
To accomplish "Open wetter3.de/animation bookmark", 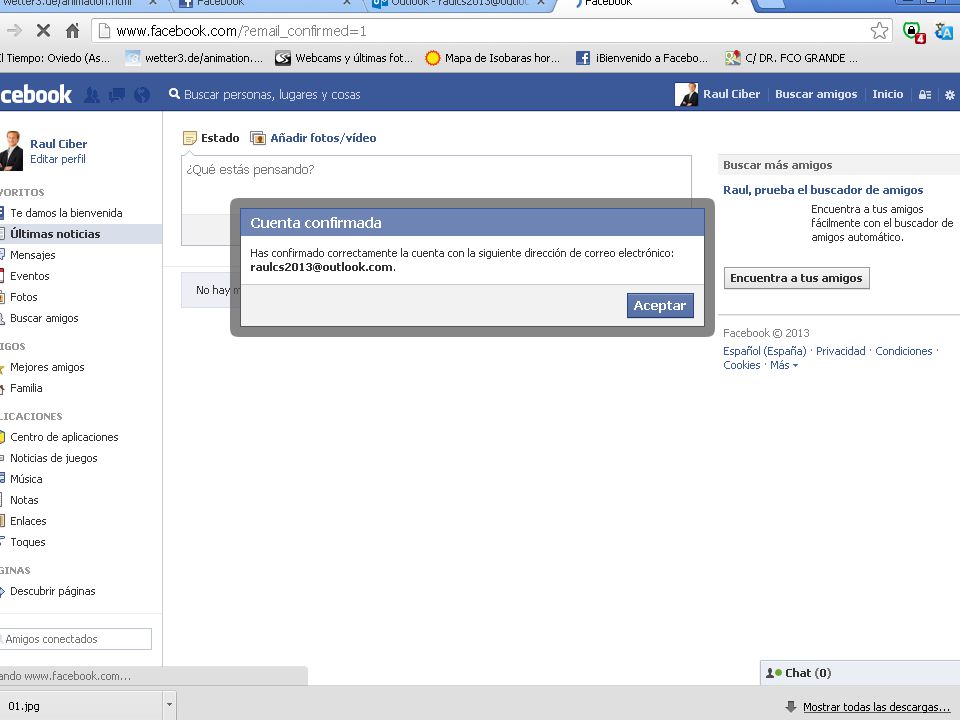I will (x=193, y=58).
